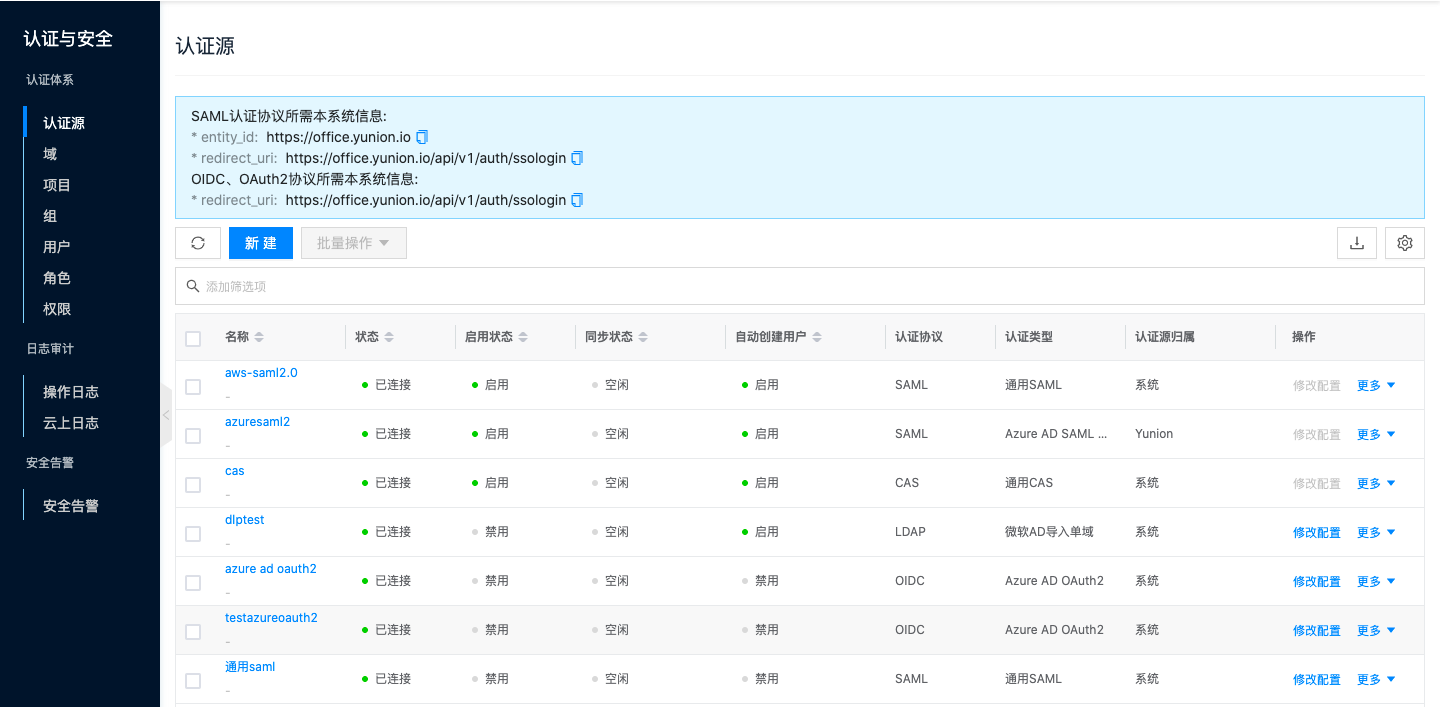Click 修改配置 for azure ad oauth2
Image resolution: width=1440 pixels, height=707 pixels.
[1316, 582]
